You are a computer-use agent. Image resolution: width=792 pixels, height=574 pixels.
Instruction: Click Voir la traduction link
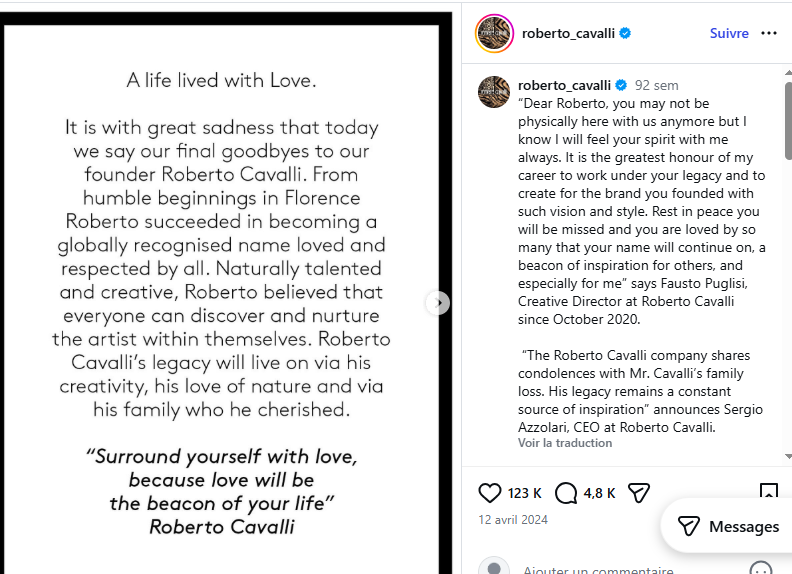565,443
